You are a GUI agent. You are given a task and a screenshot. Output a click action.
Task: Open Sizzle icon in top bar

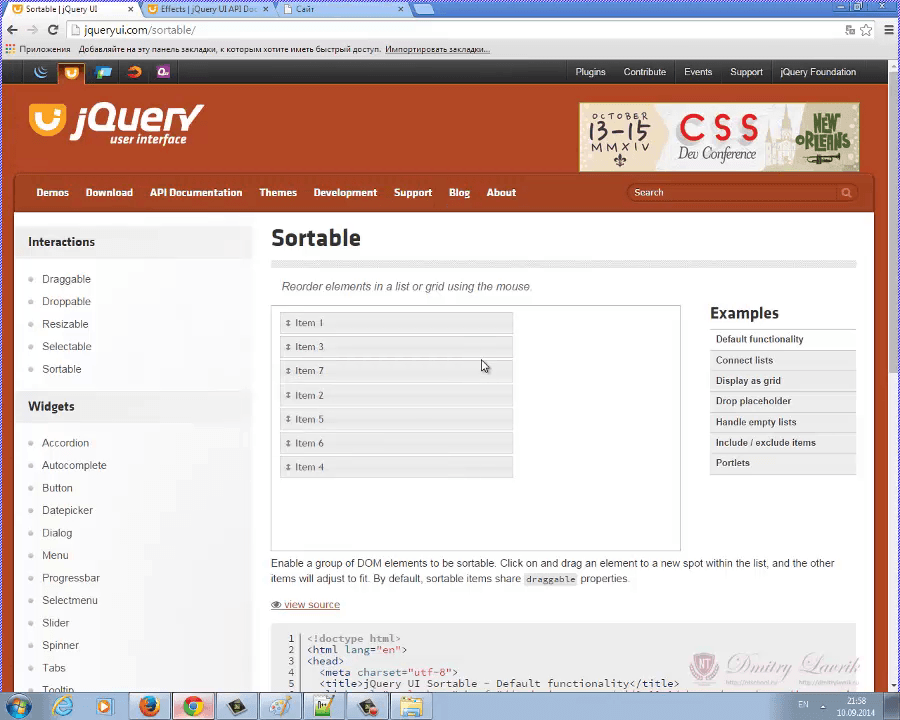pyautogui.click(x=134, y=72)
